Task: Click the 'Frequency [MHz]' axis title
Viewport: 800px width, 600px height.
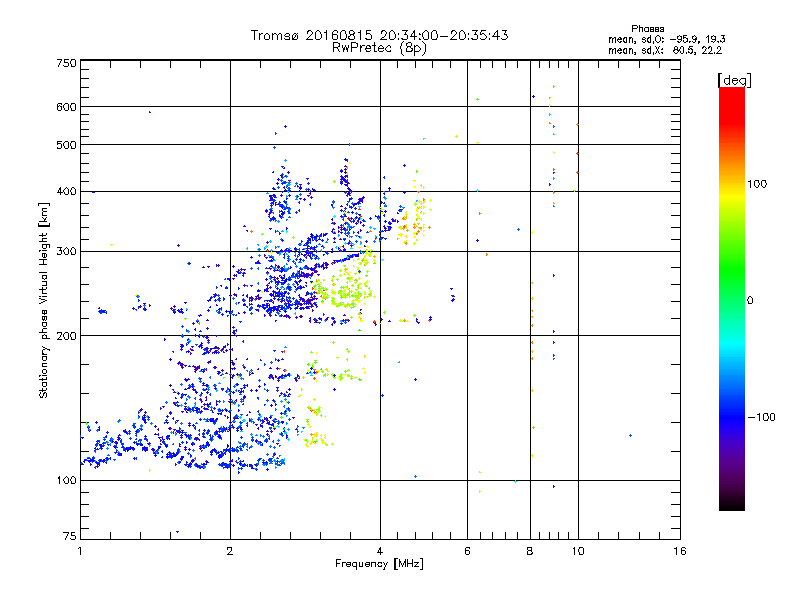Action: coord(379,564)
